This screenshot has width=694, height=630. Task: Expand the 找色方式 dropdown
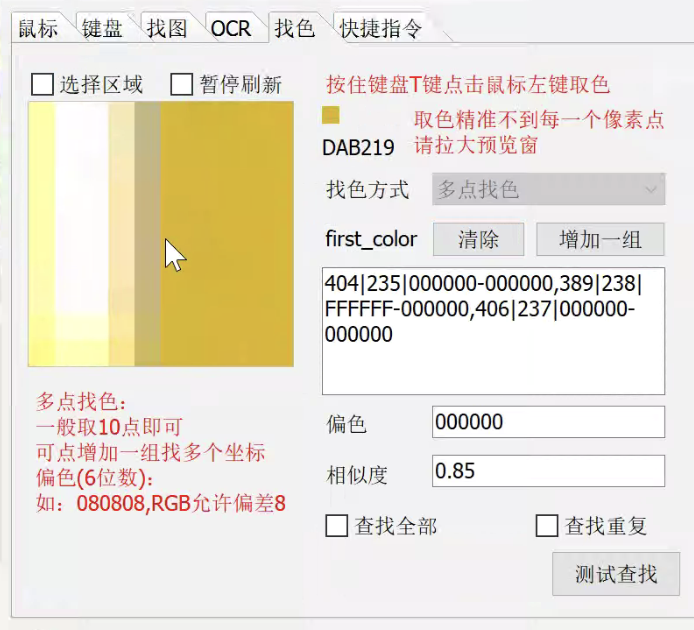point(548,189)
